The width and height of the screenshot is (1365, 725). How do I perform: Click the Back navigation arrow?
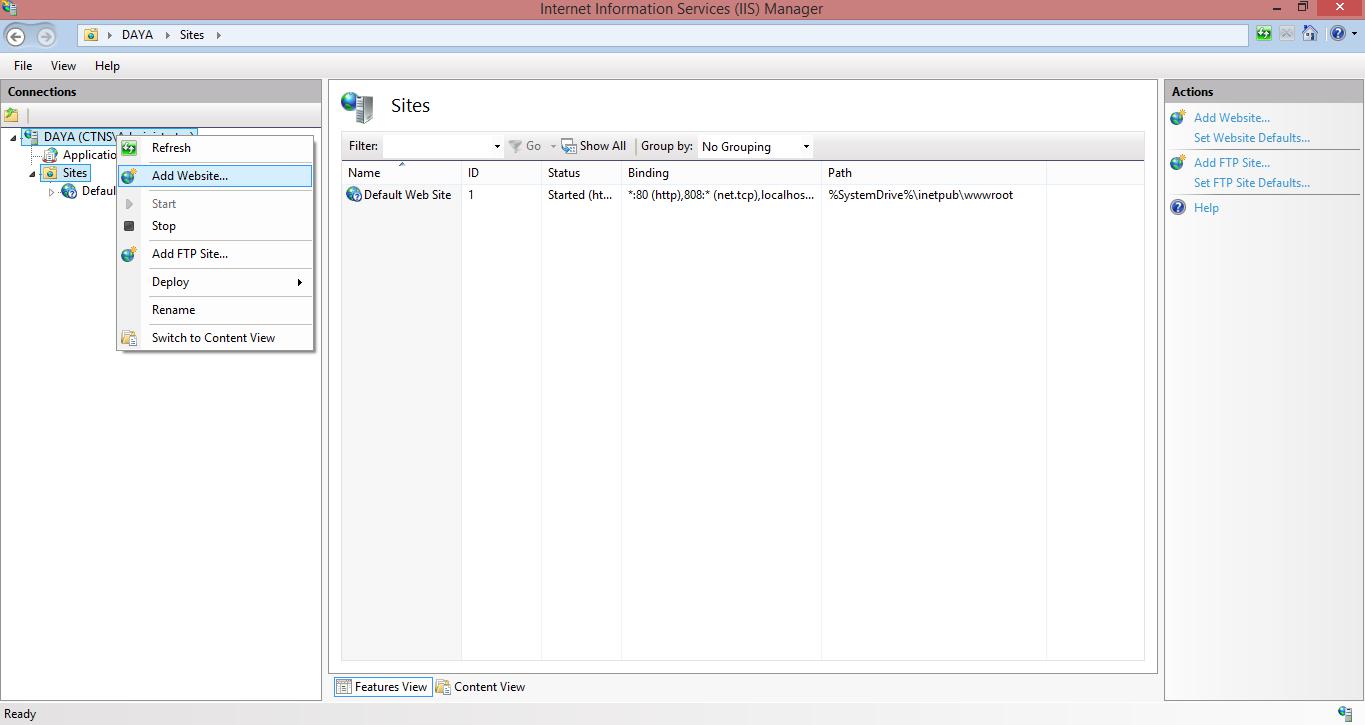click(15, 36)
